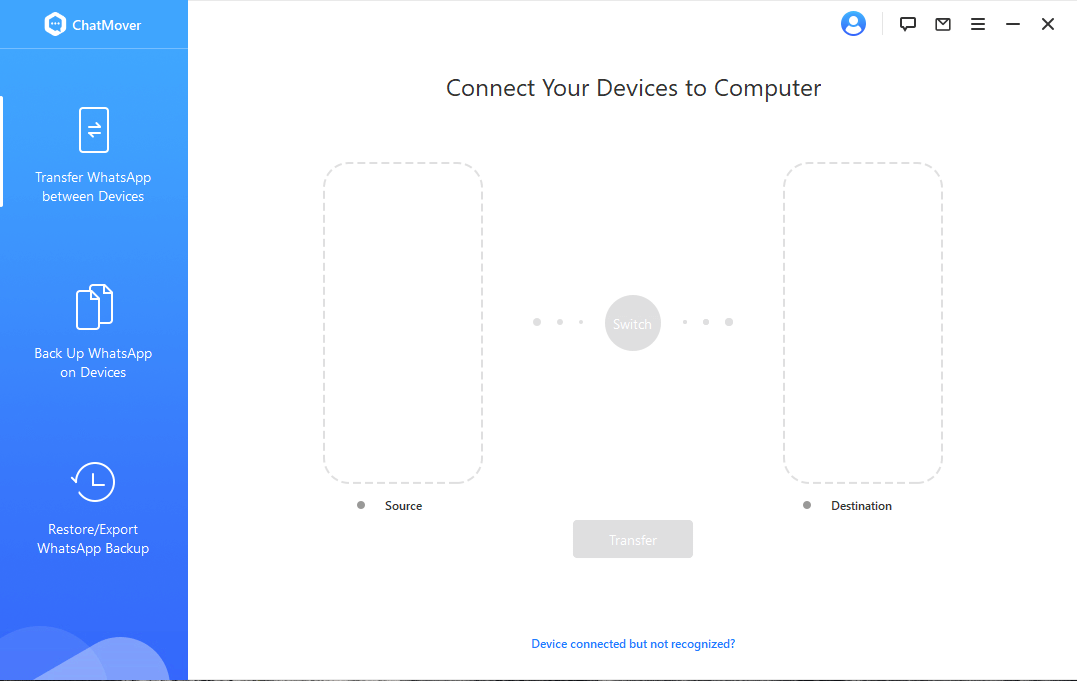Open the user account profile icon
This screenshot has height=681, width=1077.
[x=853, y=24]
